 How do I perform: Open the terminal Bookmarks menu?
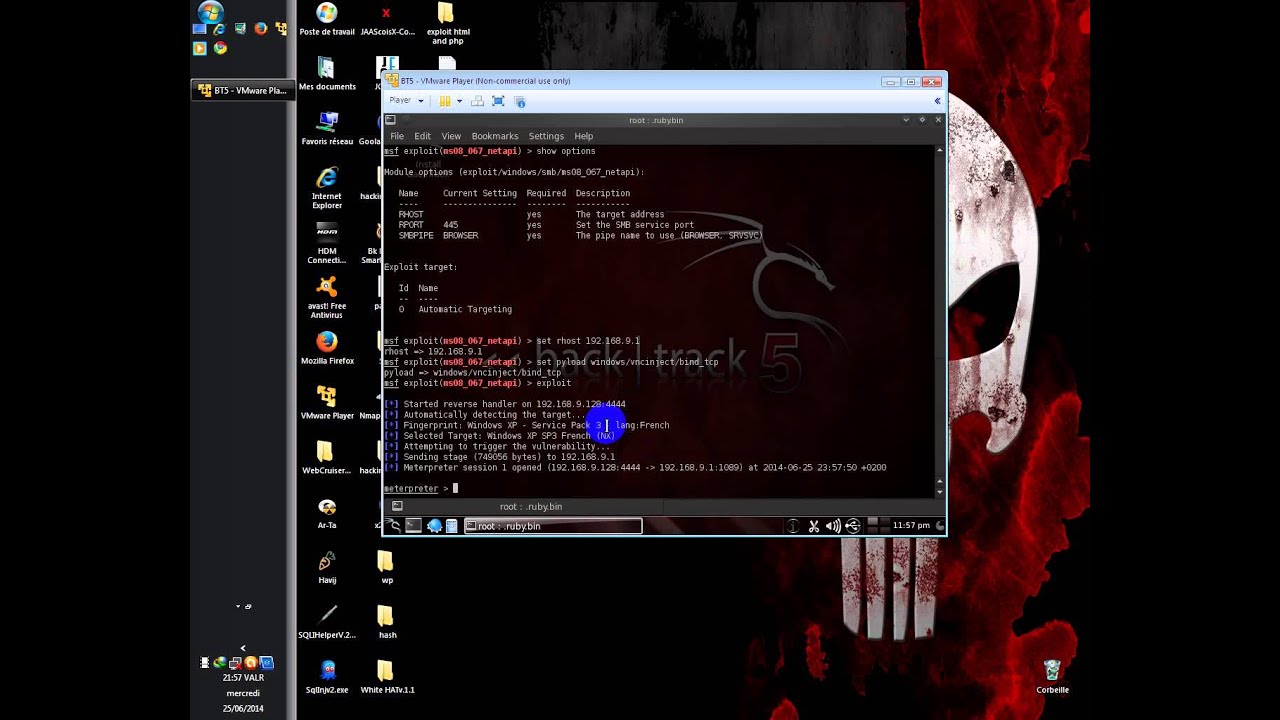coord(495,136)
